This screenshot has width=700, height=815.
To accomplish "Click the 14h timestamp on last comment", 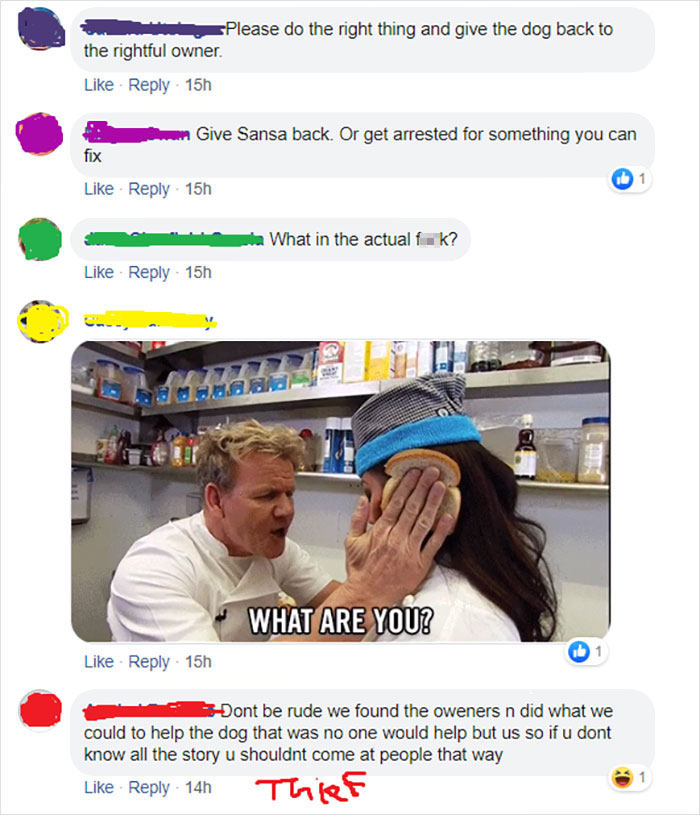I will [x=198, y=787].
